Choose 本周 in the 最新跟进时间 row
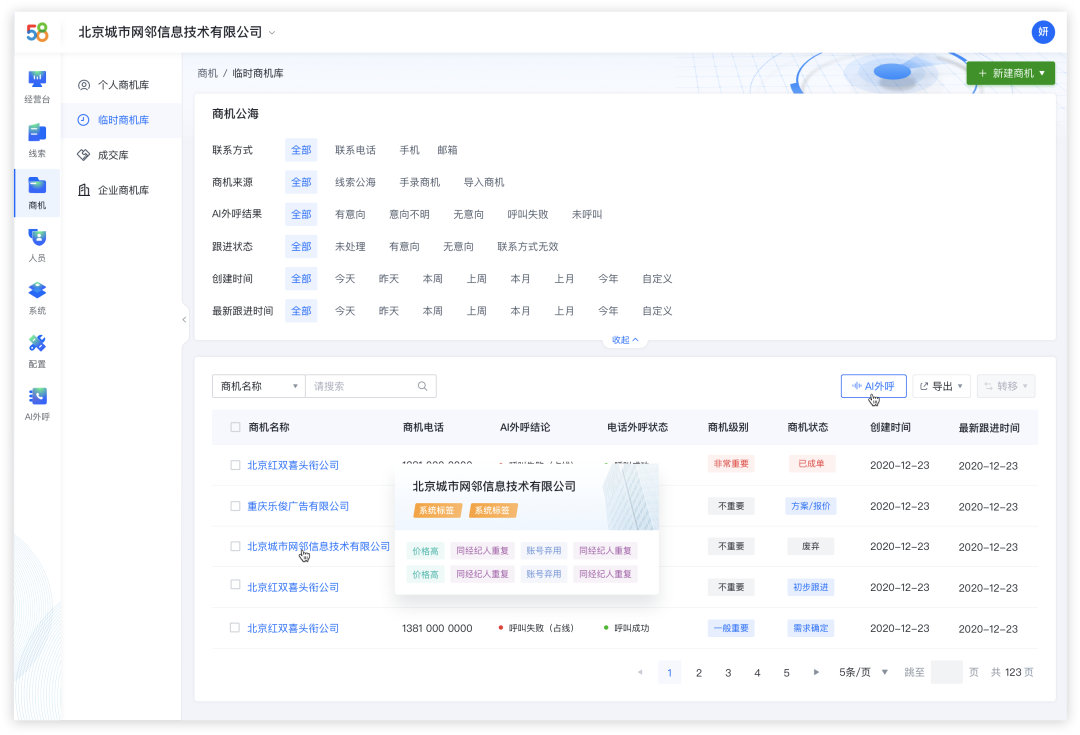Screen dimensions: 1080x735 click(433, 311)
